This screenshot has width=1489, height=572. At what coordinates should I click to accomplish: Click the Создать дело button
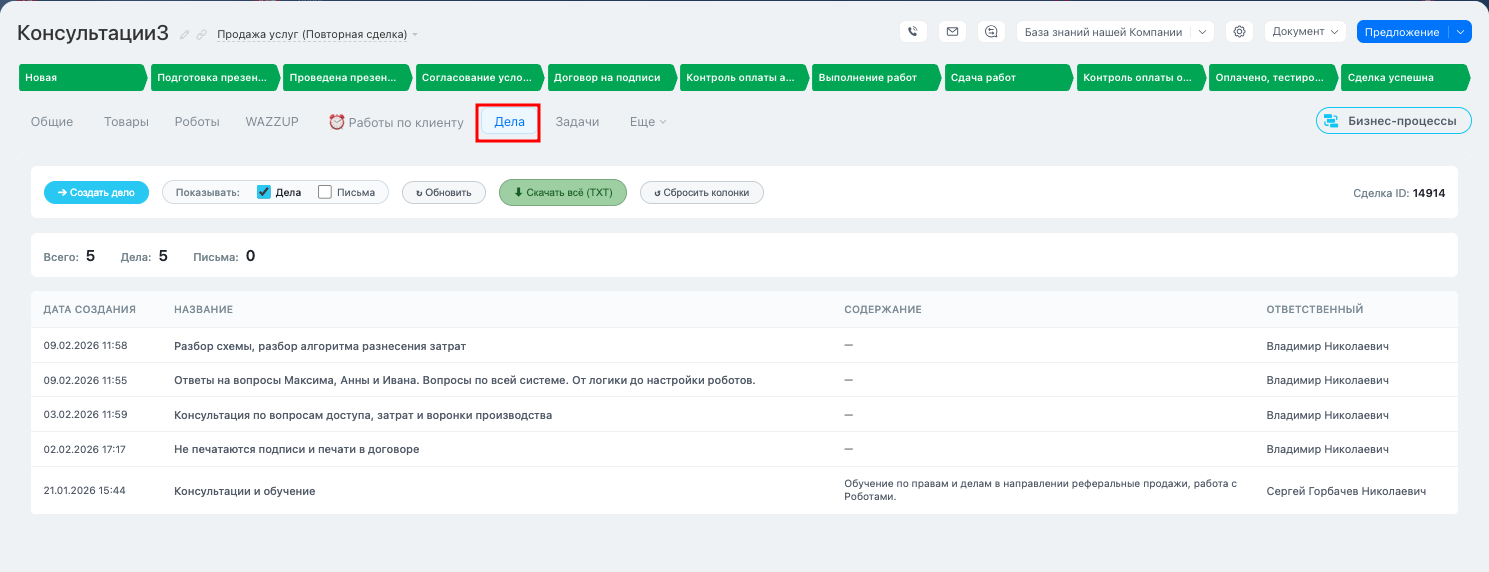pyautogui.click(x=96, y=192)
